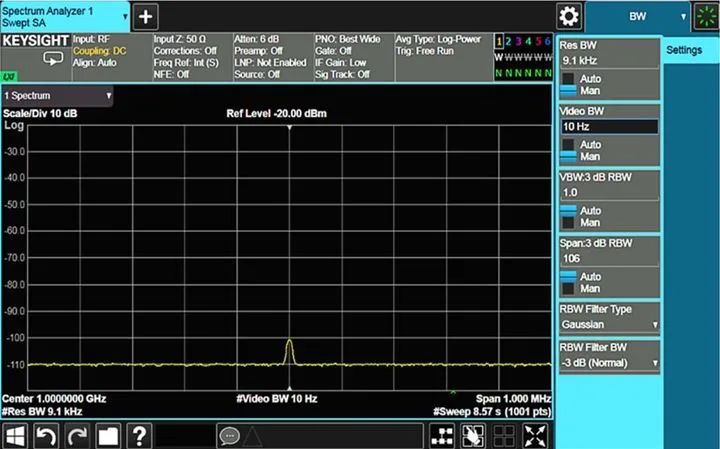The width and height of the screenshot is (720, 449).
Task: Click the green sweep control icon
Action: click(x=706, y=16)
